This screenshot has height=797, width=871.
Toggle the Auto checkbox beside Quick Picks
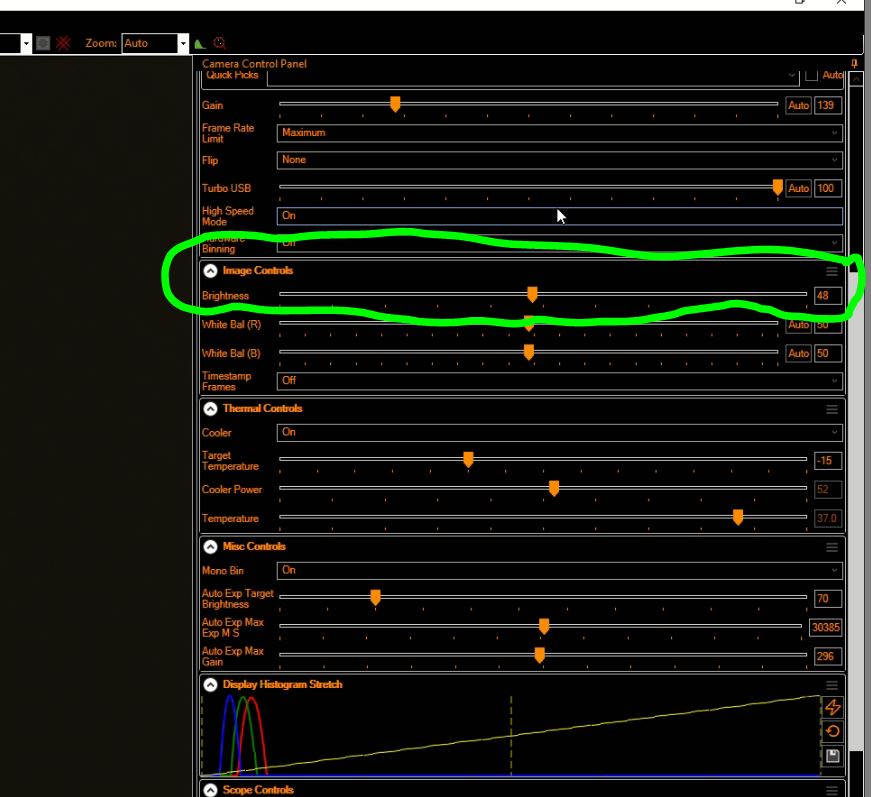(x=812, y=75)
